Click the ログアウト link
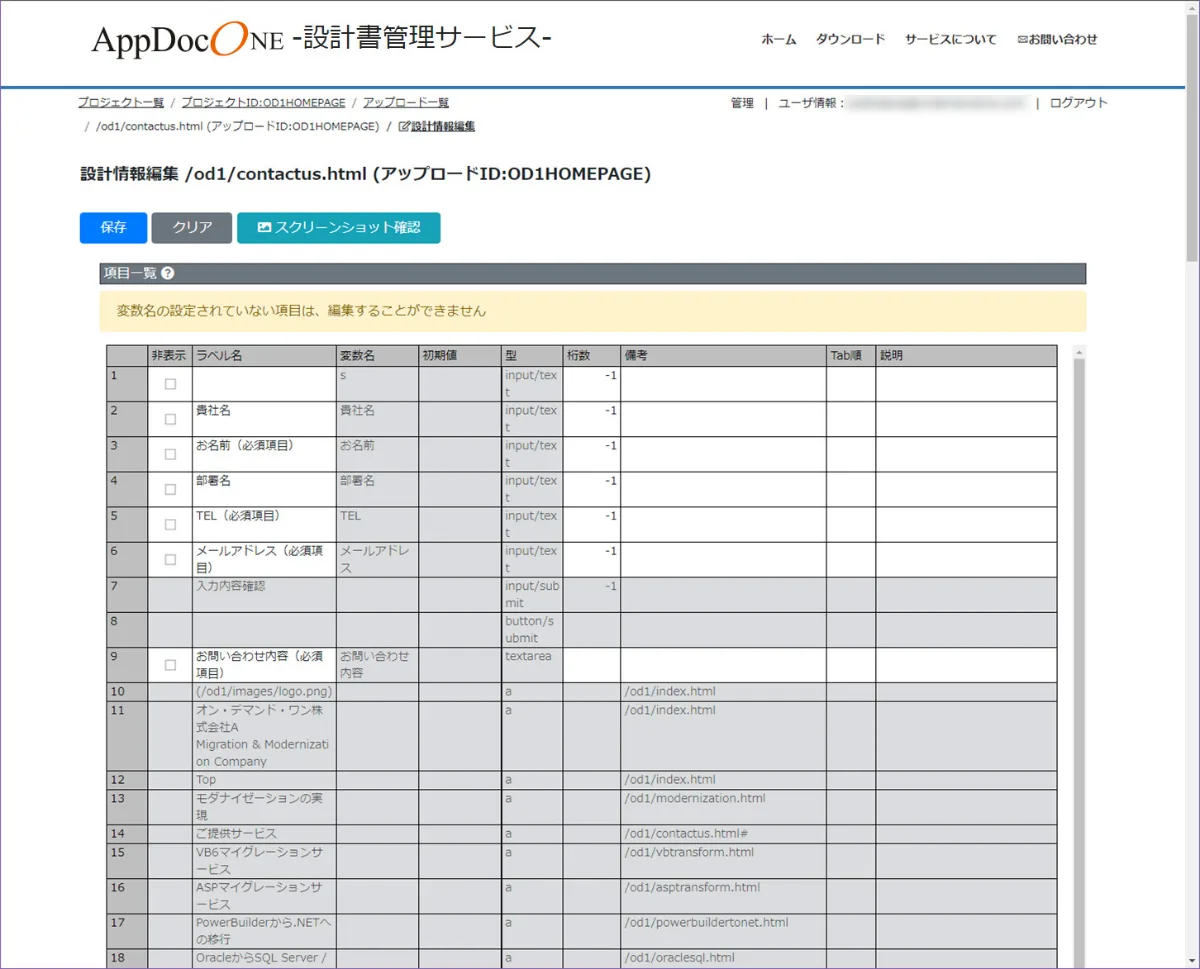1200x969 pixels. pos(1078,103)
